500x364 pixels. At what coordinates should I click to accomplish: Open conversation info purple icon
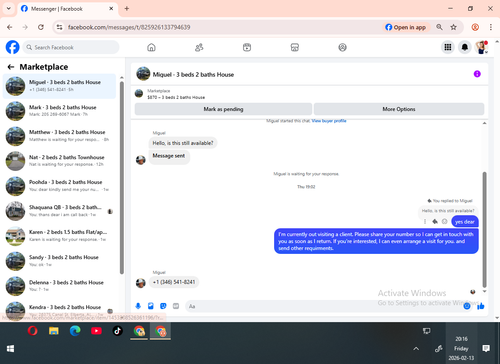(477, 74)
